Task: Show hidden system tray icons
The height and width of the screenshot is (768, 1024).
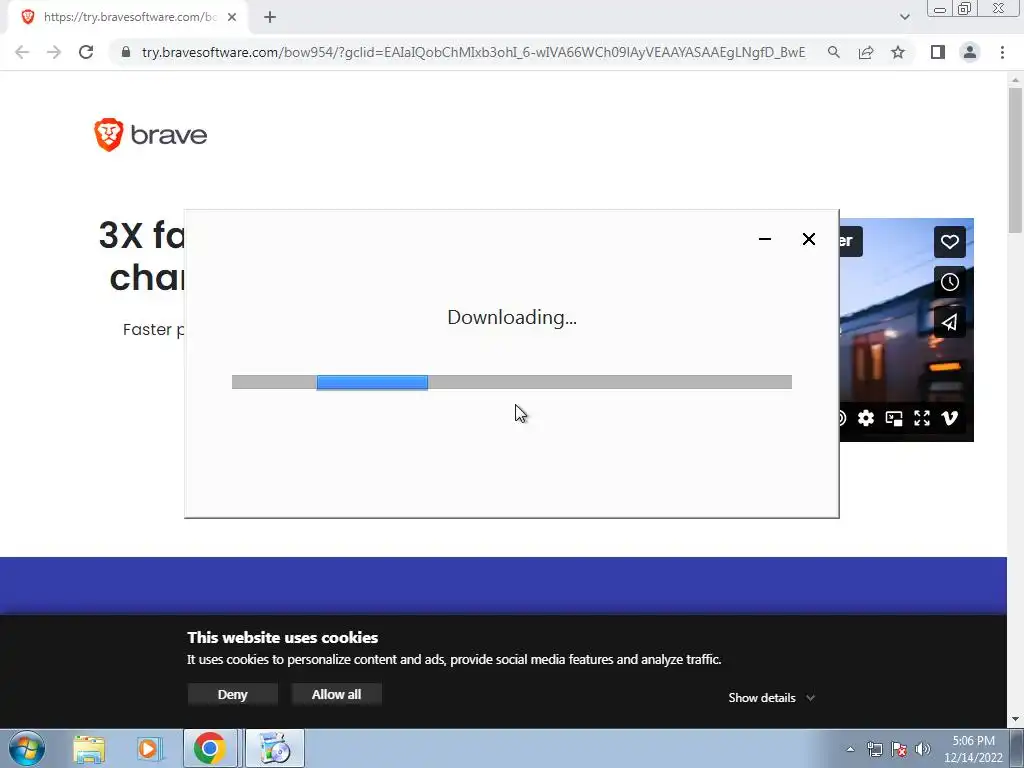Action: click(x=850, y=749)
